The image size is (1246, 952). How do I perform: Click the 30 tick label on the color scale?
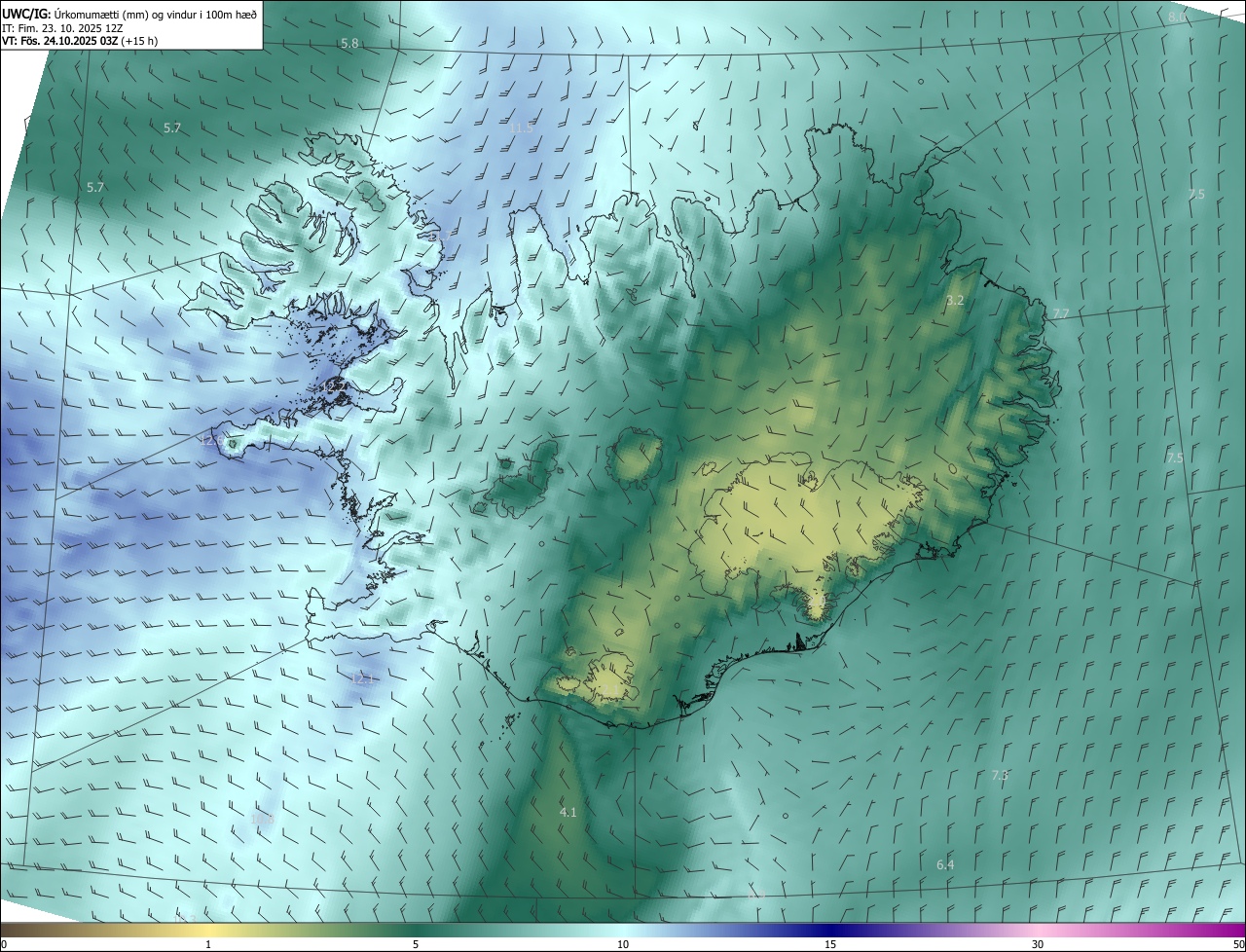pyautogui.click(x=1038, y=944)
